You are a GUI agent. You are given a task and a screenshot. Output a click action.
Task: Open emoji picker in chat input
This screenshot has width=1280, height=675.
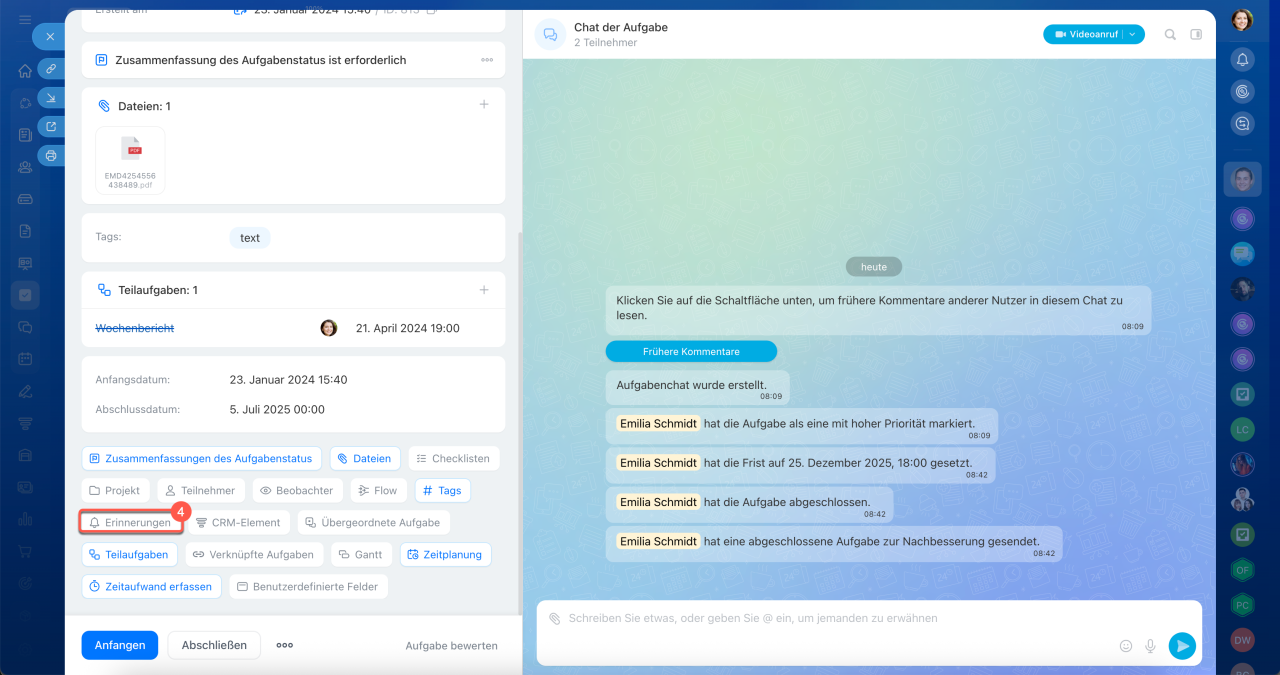(x=1126, y=646)
